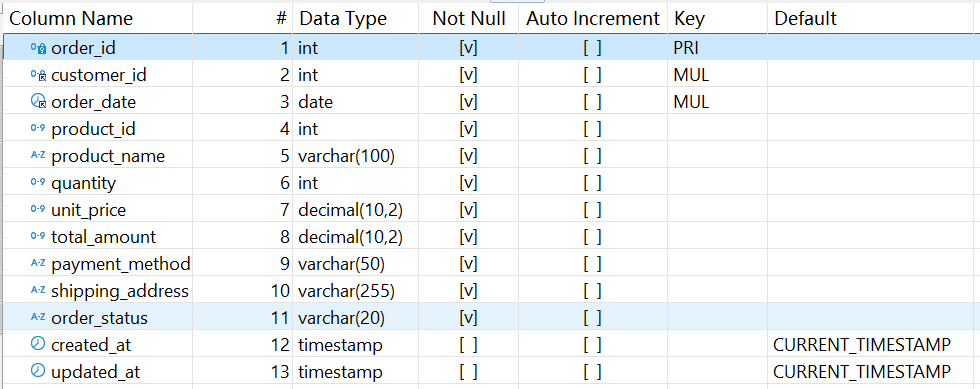This screenshot has width=980, height=389.
Task: Click the numeric type icon beside product_id
Action: click(x=38, y=129)
